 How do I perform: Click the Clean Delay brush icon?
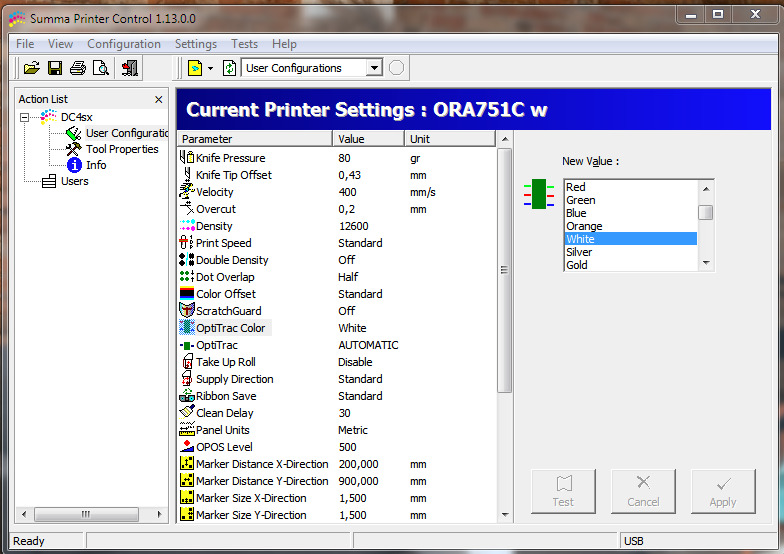coord(186,412)
